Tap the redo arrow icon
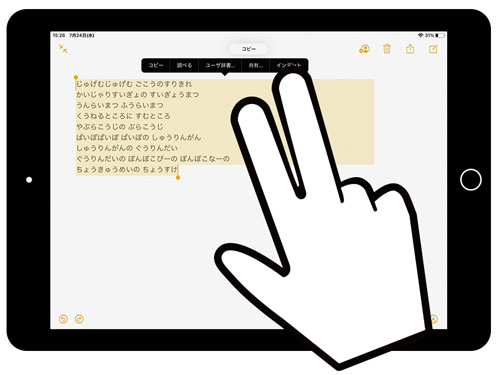The image size is (500, 375). point(79,319)
